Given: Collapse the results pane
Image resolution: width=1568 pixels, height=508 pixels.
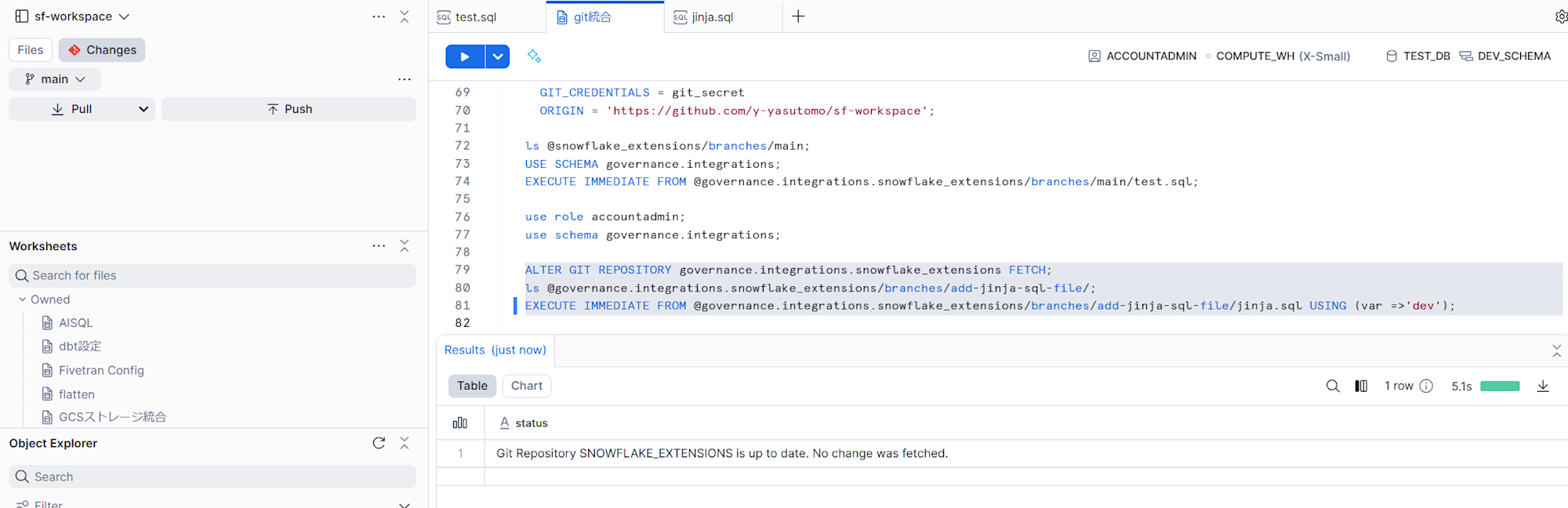Looking at the screenshot, I should point(1556,351).
